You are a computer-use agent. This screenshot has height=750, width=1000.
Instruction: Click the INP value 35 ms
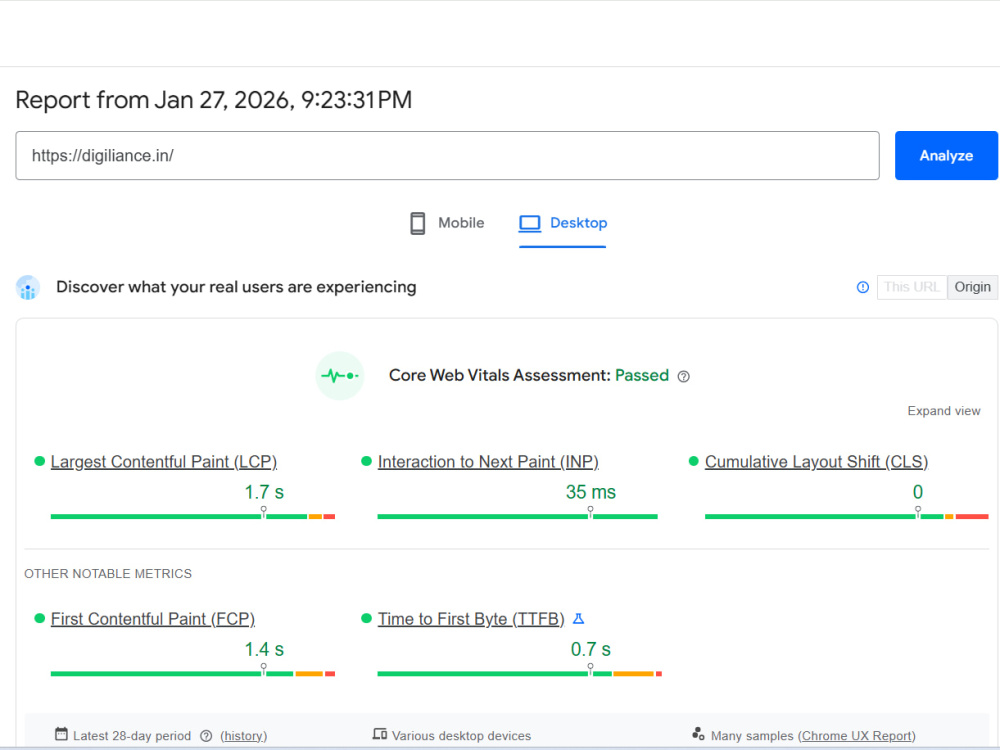pyautogui.click(x=591, y=492)
